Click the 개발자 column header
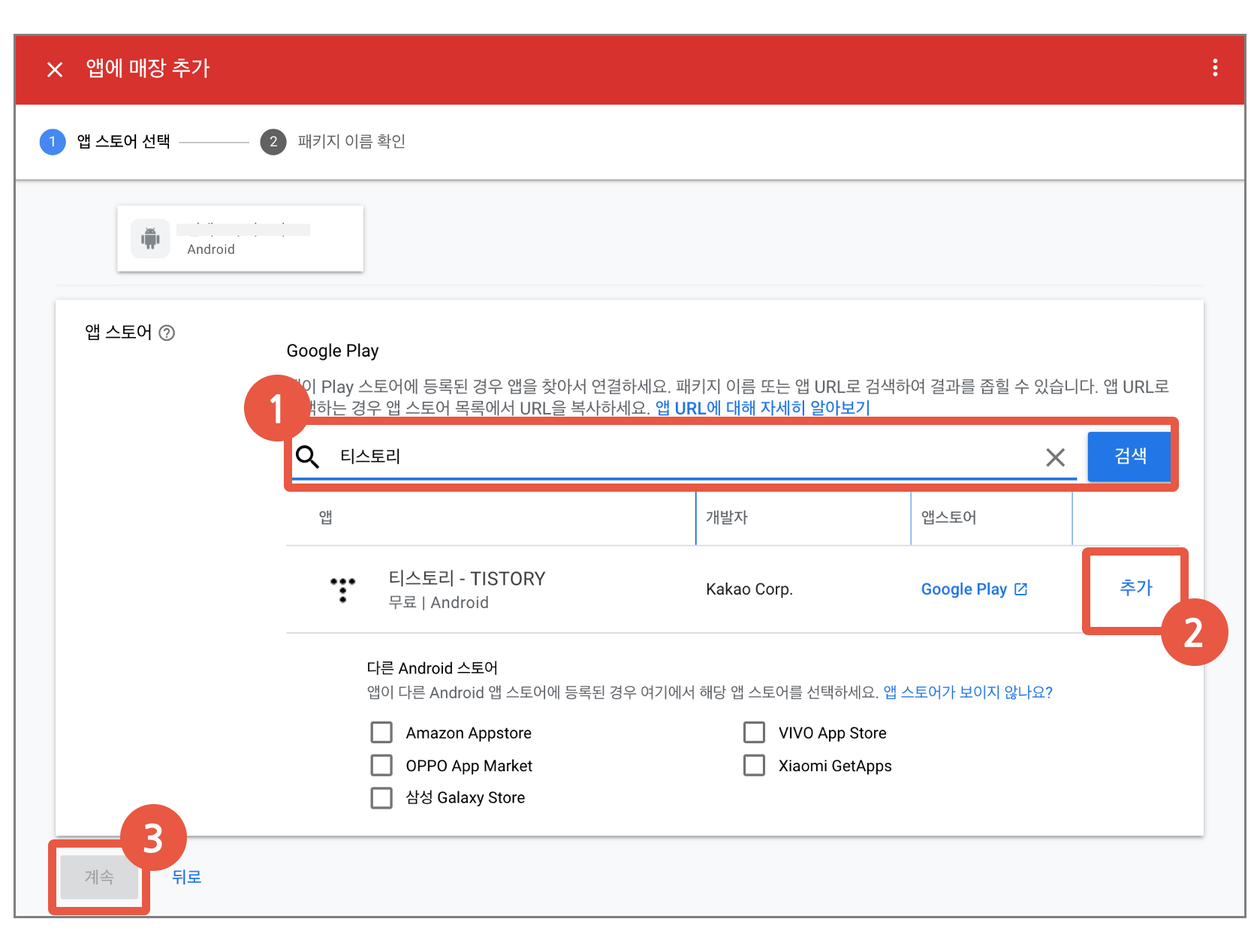Screen dimensions: 1257x952 point(727,517)
